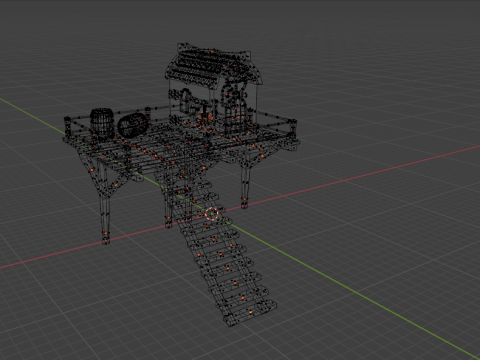Select the coiled rope object beside the barrel
This screenshot has height=360, width=480.
point(132,125)
